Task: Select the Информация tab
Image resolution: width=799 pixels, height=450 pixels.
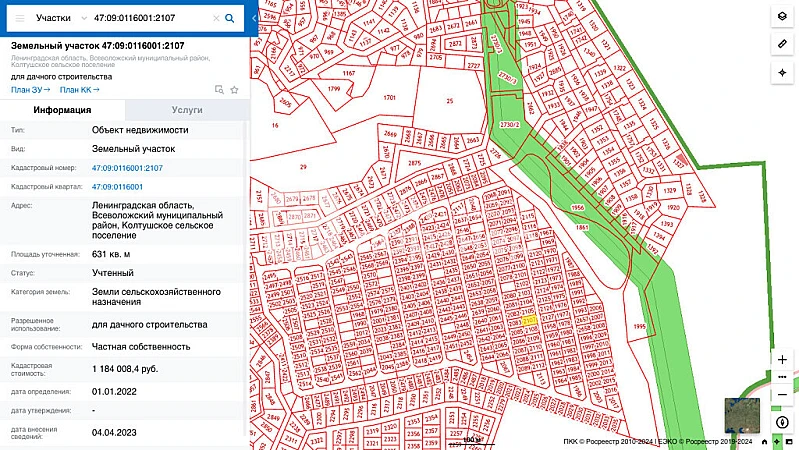Action: tap(62, 111)
